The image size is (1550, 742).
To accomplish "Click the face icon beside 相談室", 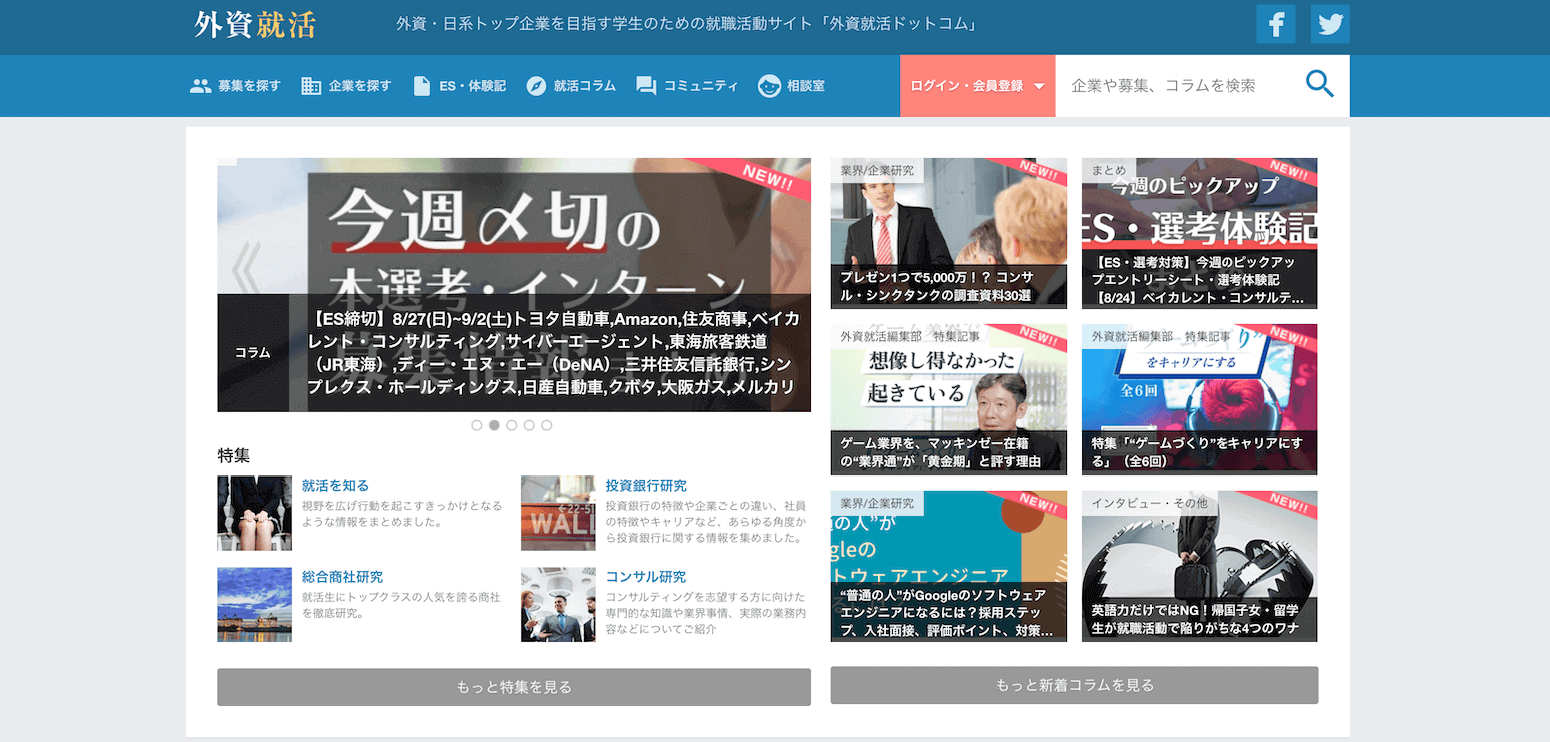I will (x=769, y=86).
